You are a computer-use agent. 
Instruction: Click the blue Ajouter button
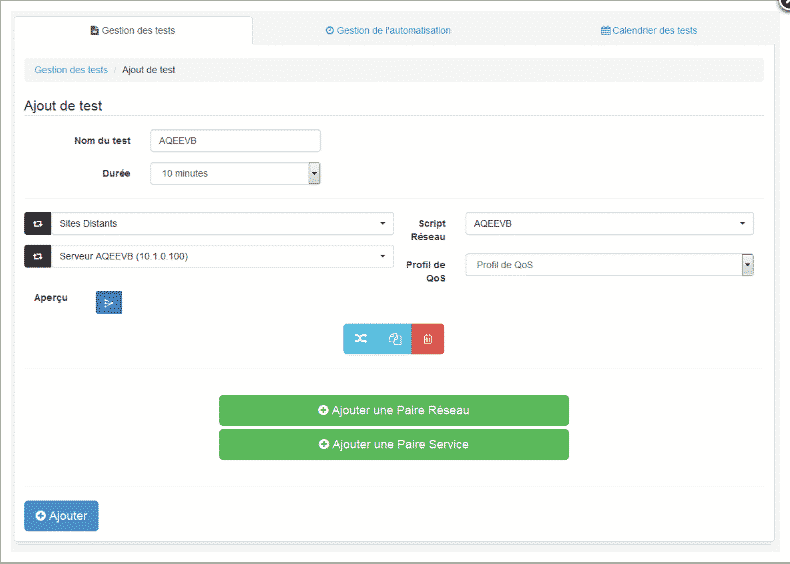tap(61, 516)
